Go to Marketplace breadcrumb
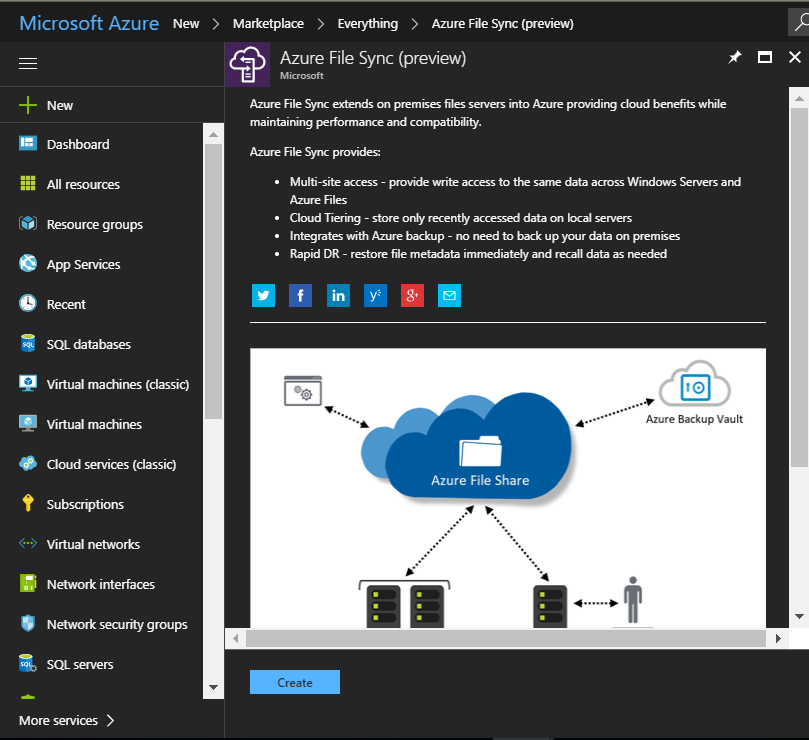The width and height of the screenshot is (809, 740). coord(268,24)
